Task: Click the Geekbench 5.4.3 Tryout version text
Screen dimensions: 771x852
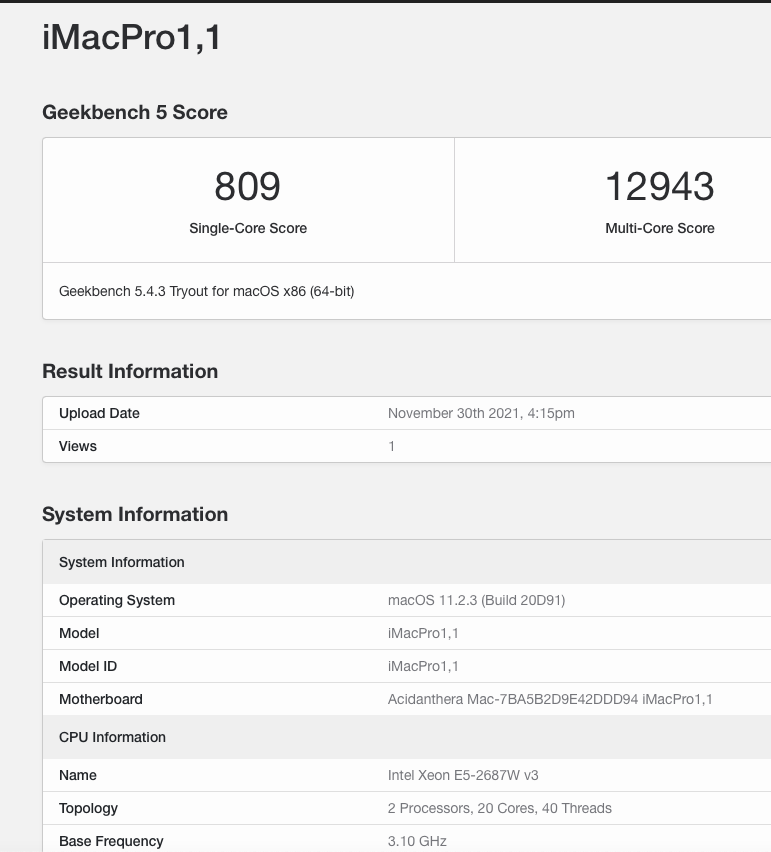Action: pos(206,291)
